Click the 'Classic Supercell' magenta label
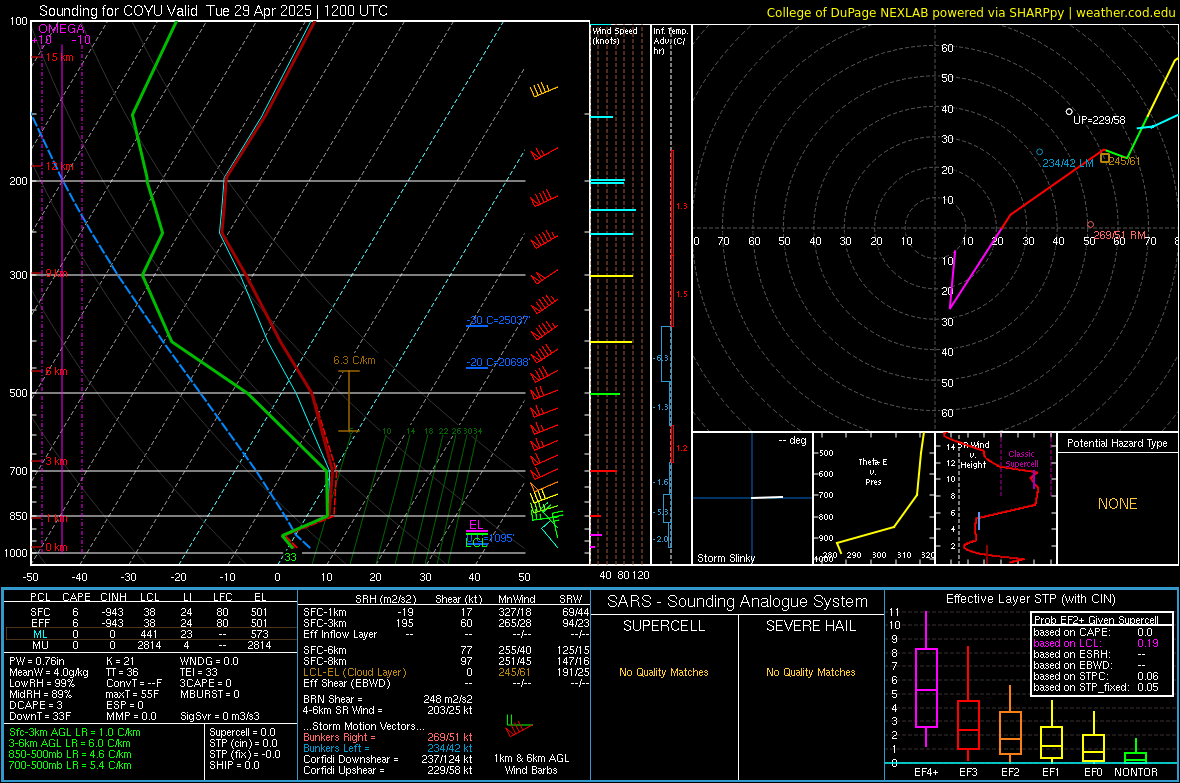Viewport: 1180px width, 783px height. coord(1021,459)
